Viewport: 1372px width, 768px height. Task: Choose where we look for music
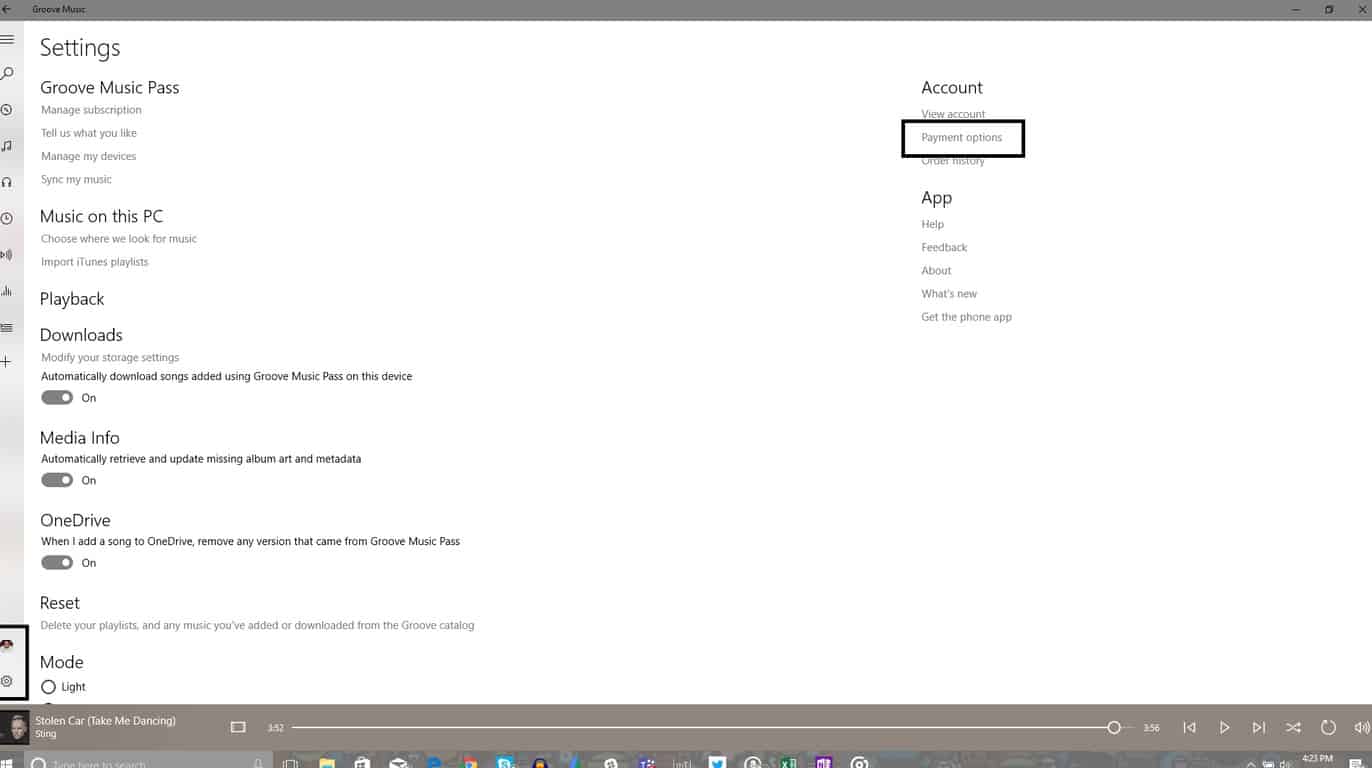coord(119,239)
